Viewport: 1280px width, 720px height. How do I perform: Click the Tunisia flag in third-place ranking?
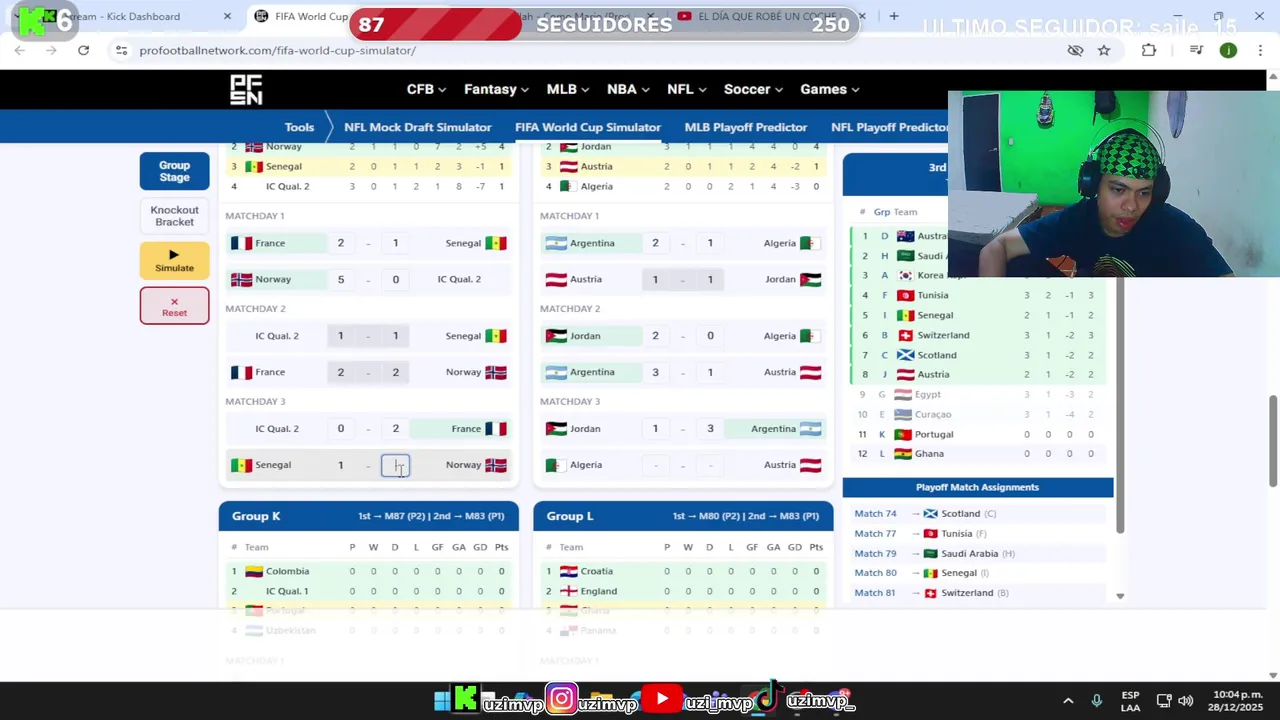pos(905,295)
